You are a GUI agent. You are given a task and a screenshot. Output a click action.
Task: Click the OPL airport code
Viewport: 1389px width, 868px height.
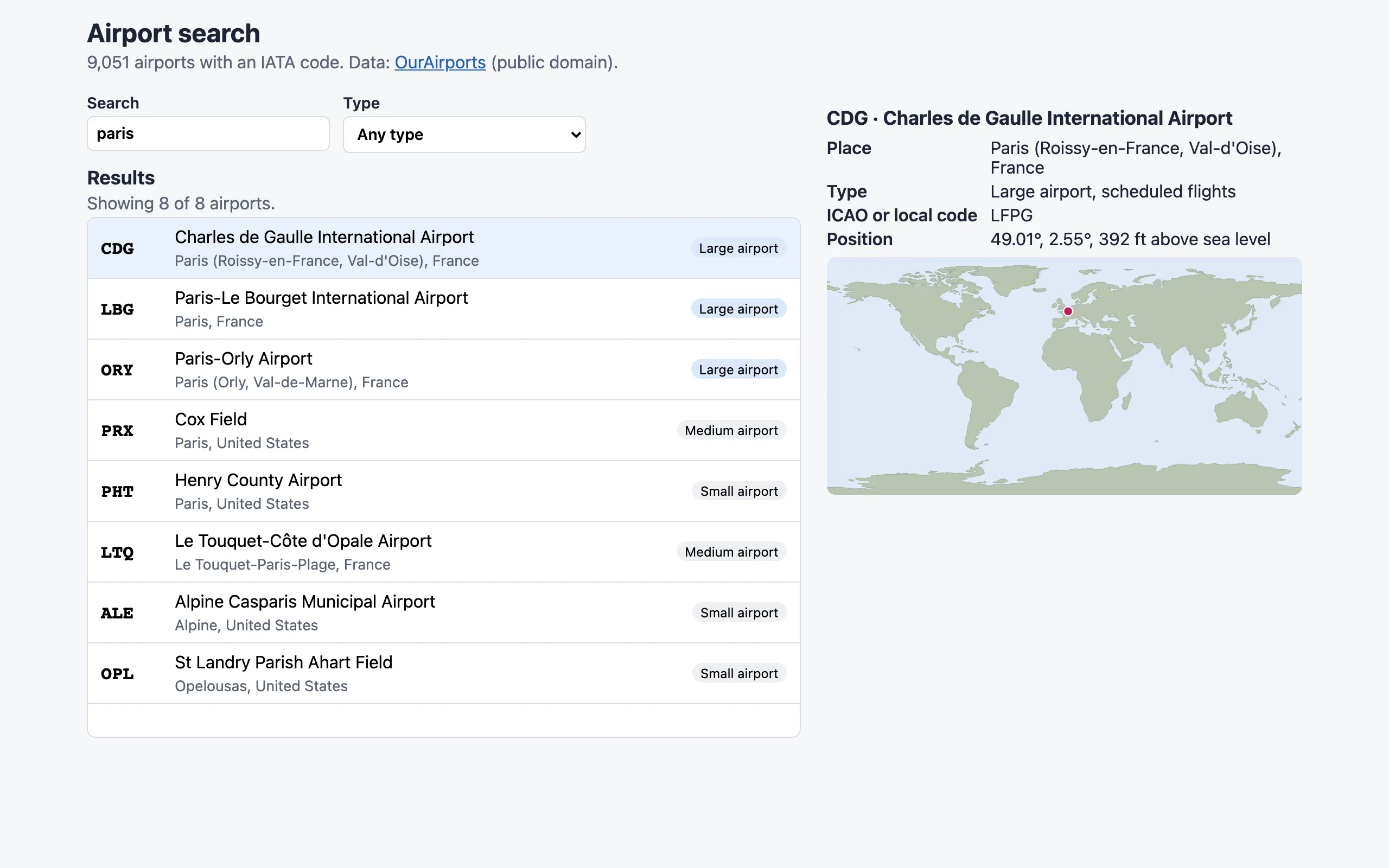tap(117, 674)
